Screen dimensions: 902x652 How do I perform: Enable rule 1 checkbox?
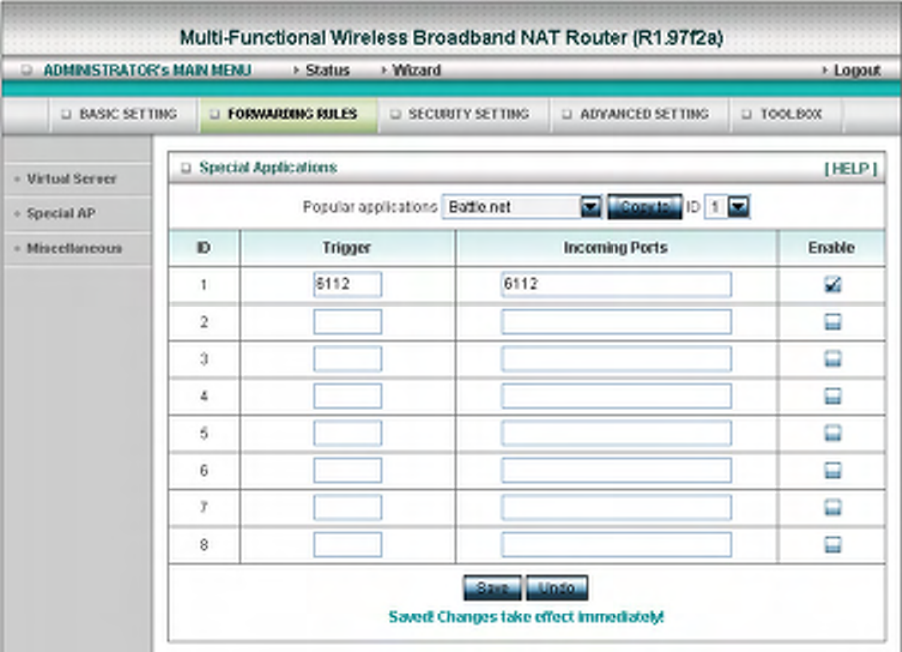pyautogui.click(x=832, y=284)
